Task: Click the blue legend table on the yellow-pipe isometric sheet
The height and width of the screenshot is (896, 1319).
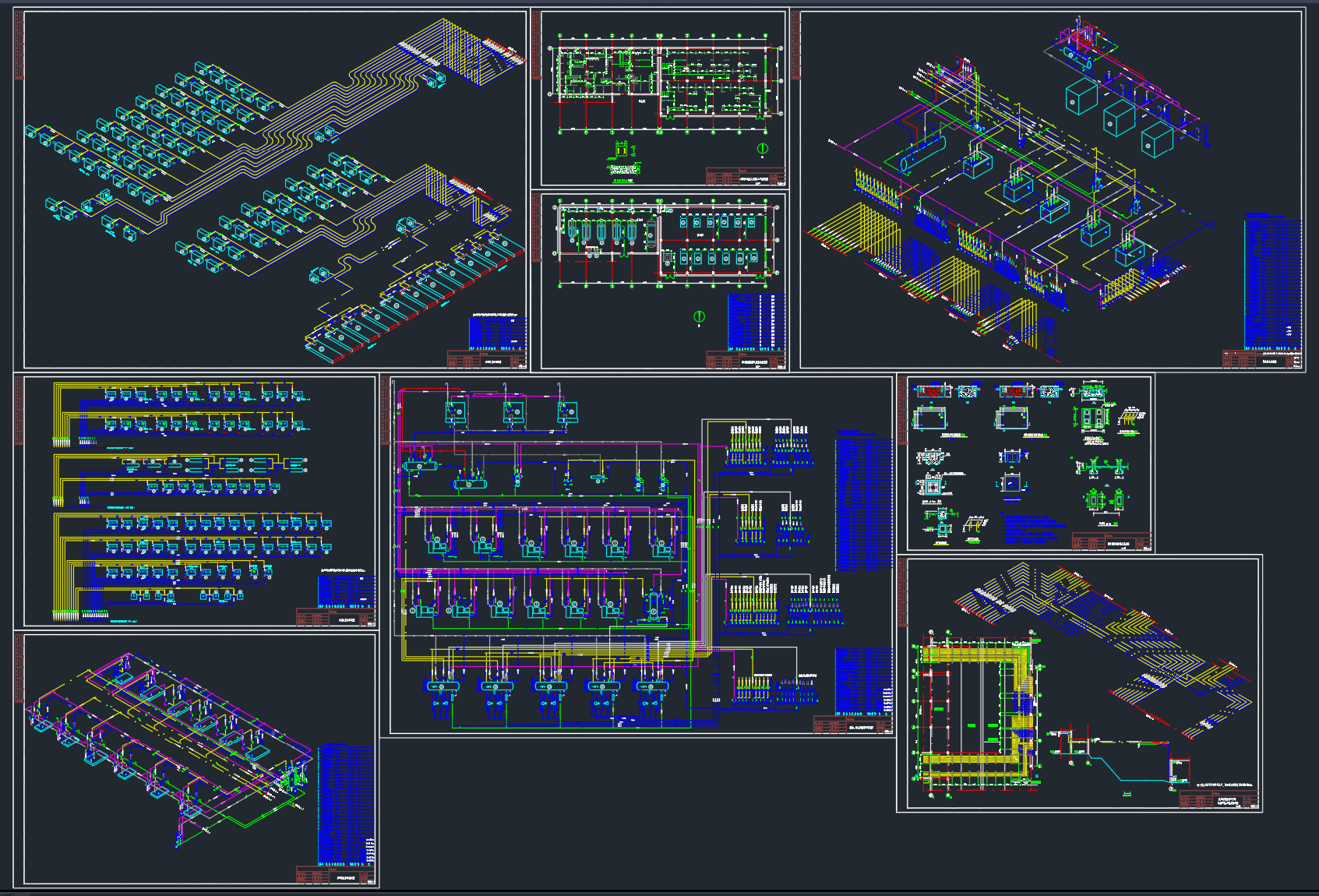Action: click(x=498, y=334)
